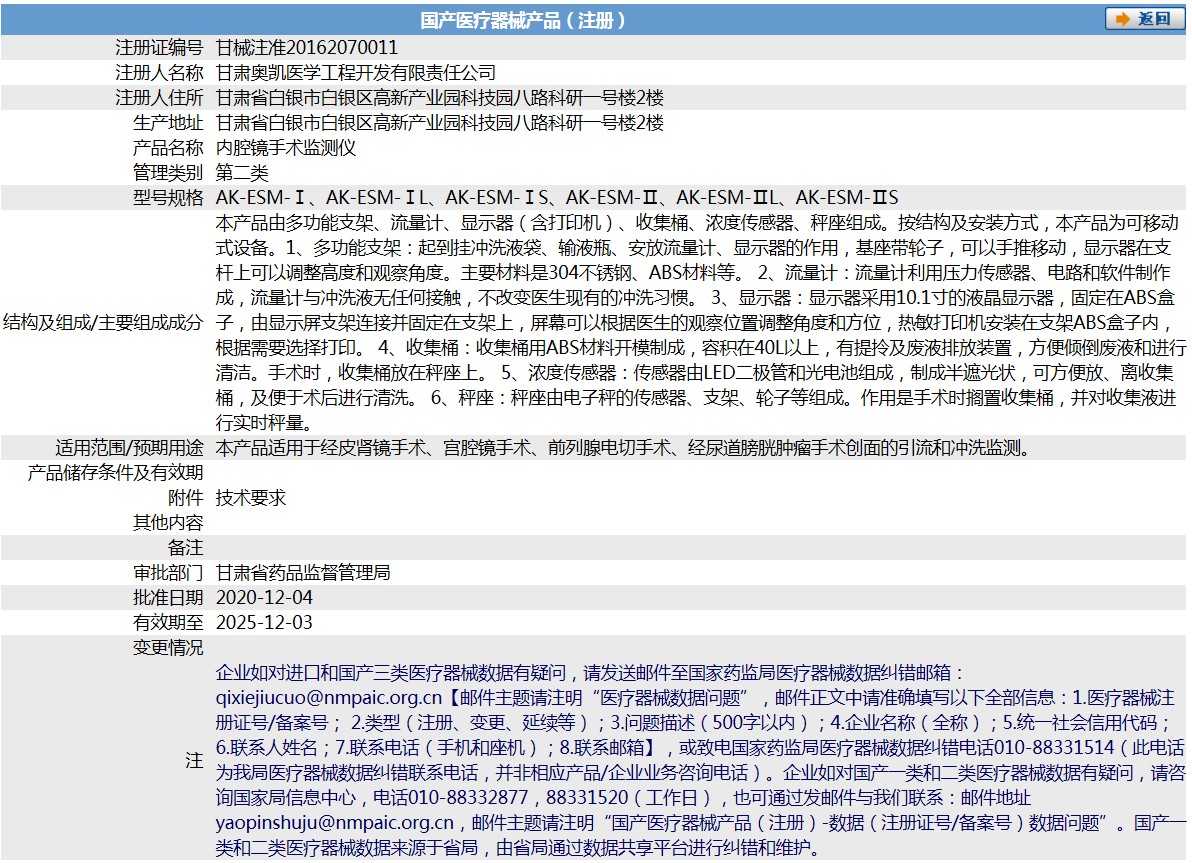Click the intended-use text starting 本产品适用于经皮肾镜手术
Screen dimensions: 1192x863
click(x=625, y=448)
